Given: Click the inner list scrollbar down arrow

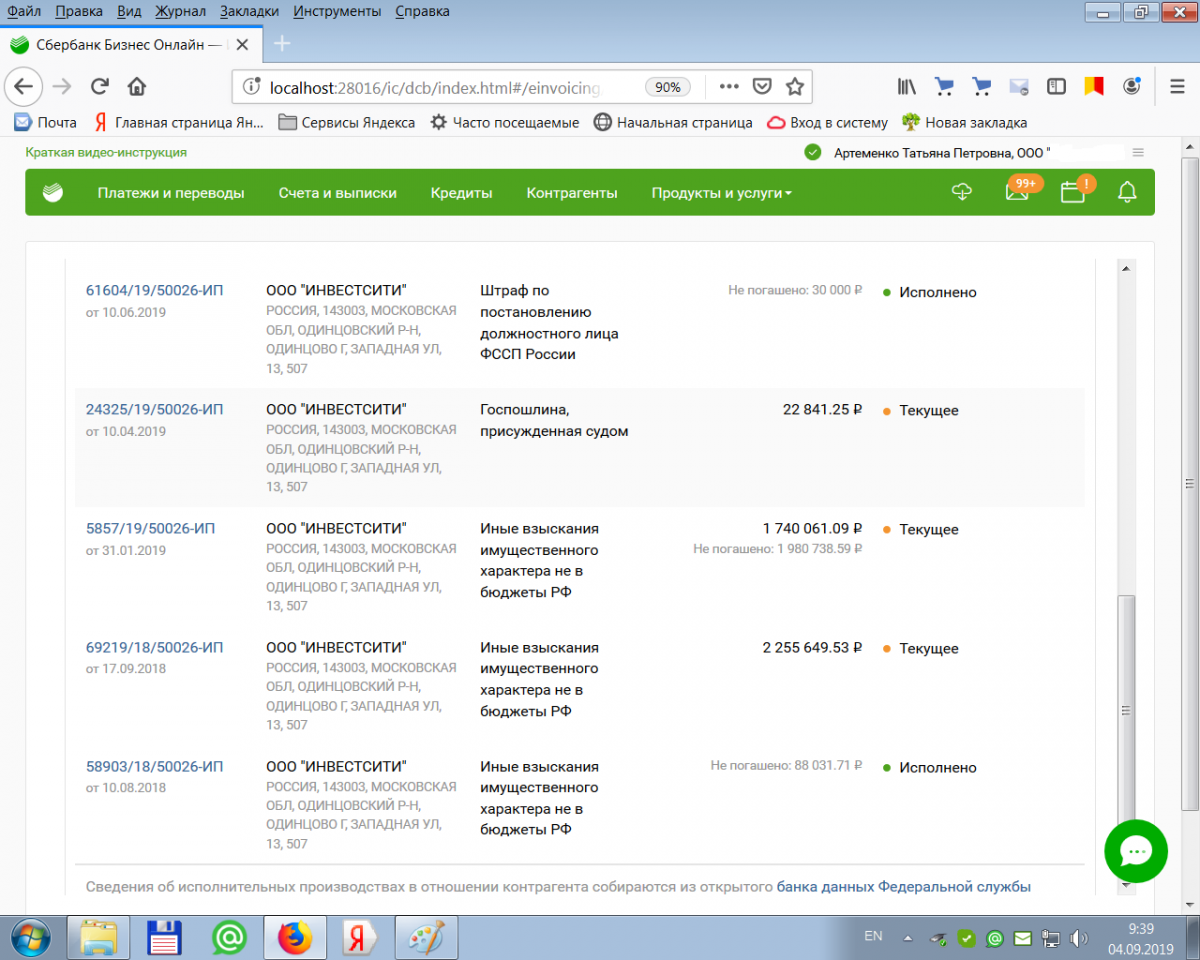Looking at the screenshot, I should click(x=1126, y=885).
